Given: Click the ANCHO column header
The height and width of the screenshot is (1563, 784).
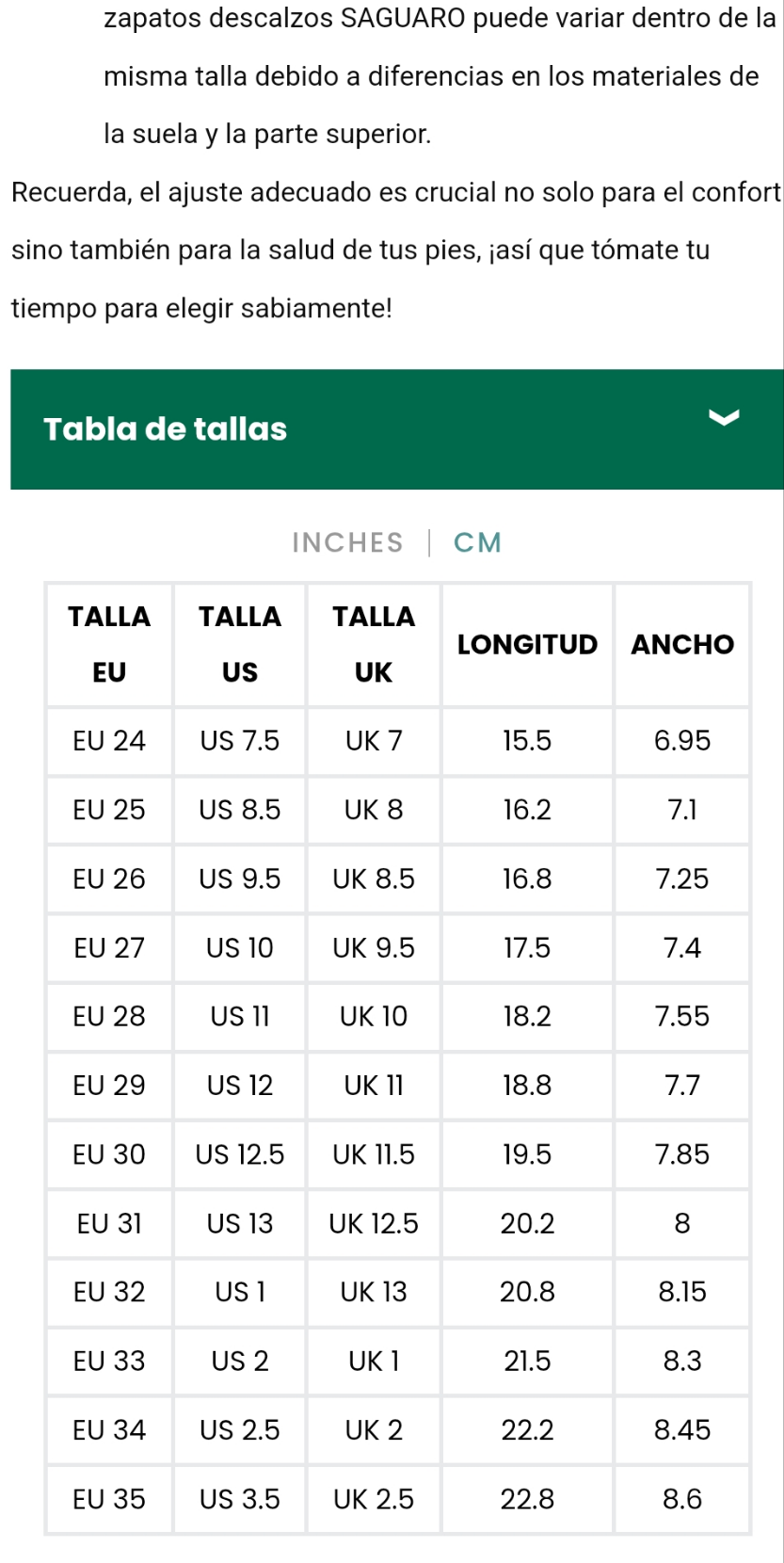Looking at the screenshot, I should point(682,644).
